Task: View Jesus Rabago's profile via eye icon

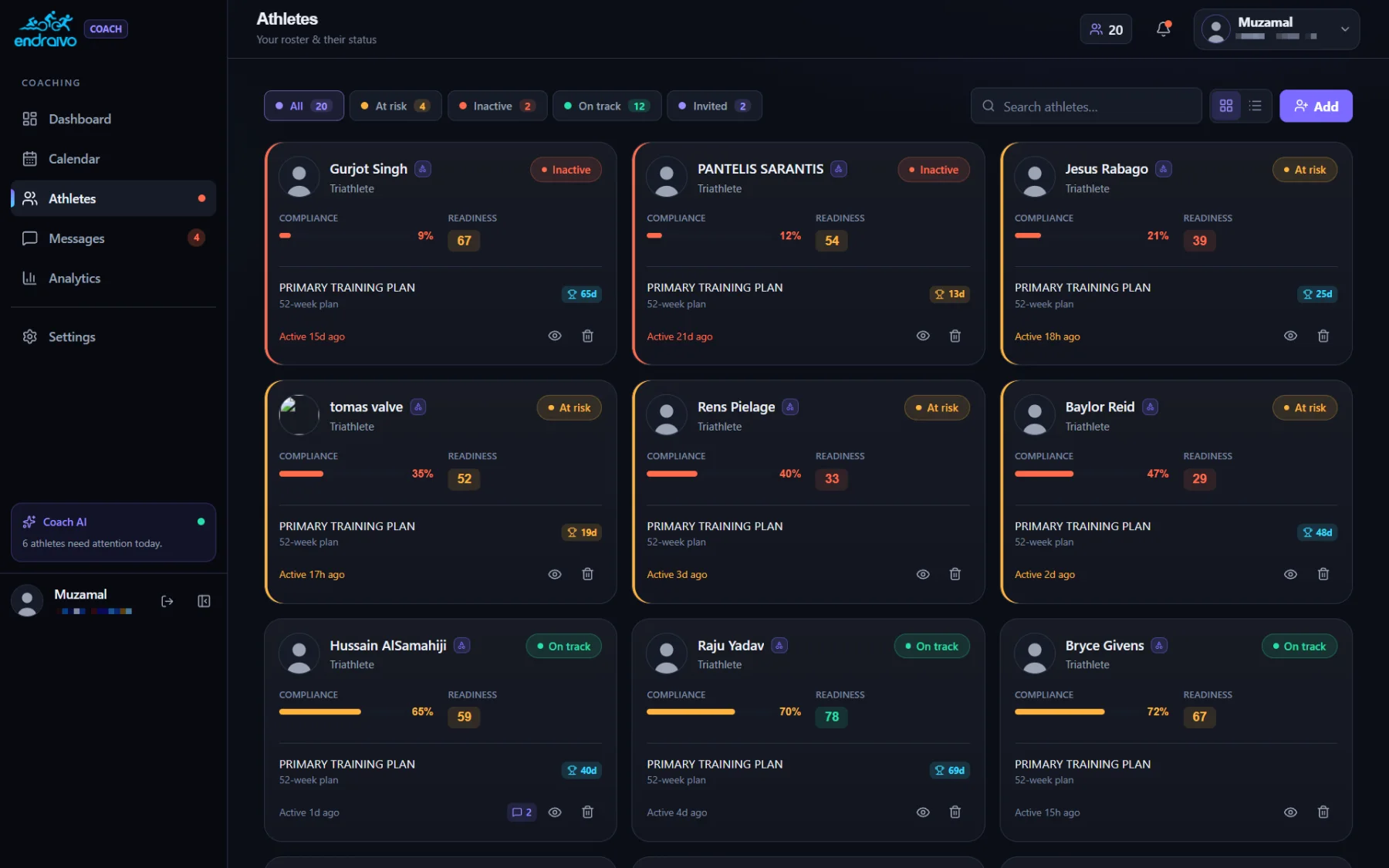Action: [x=1290, y=336]
